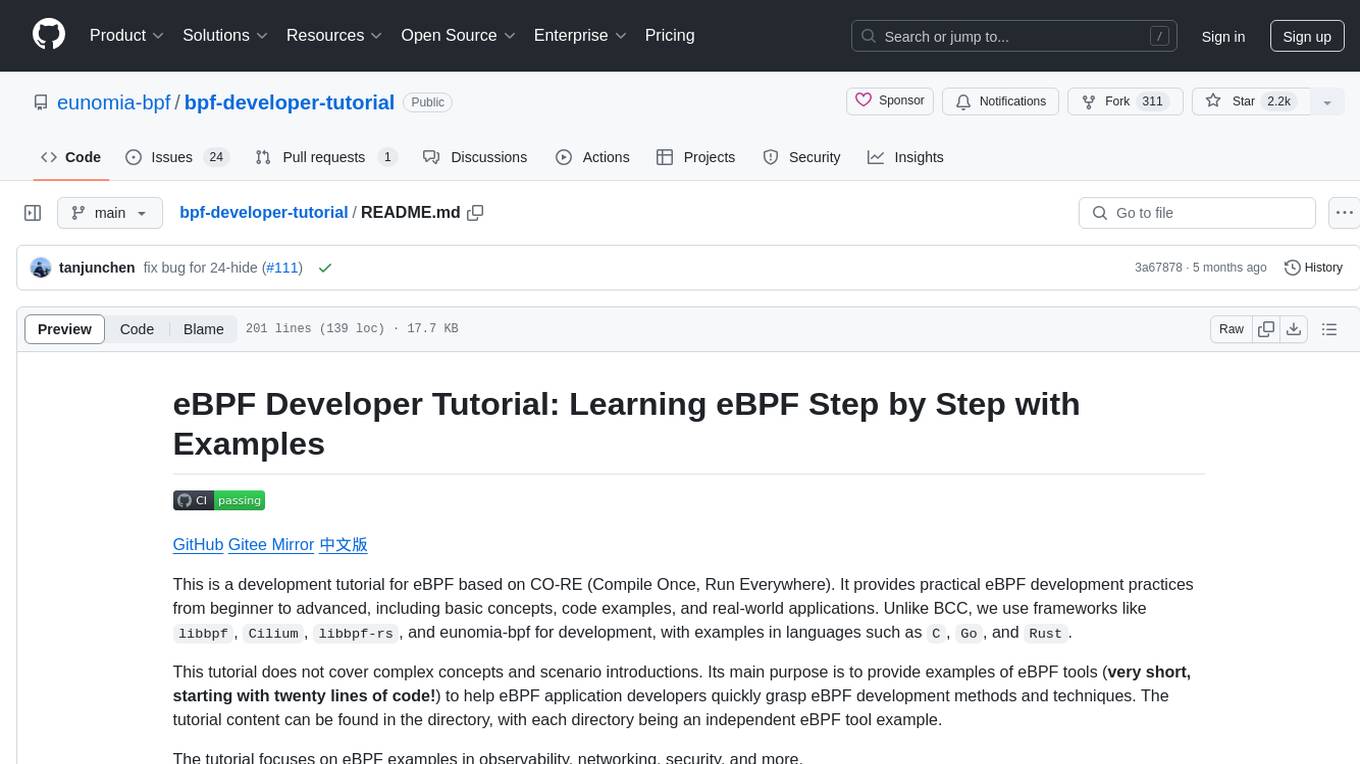Click bpf-developer-tutorial breadcrumb link
Image resolution: width=1360 pixels, height=764 pixels.
click(x=264, y=212)
